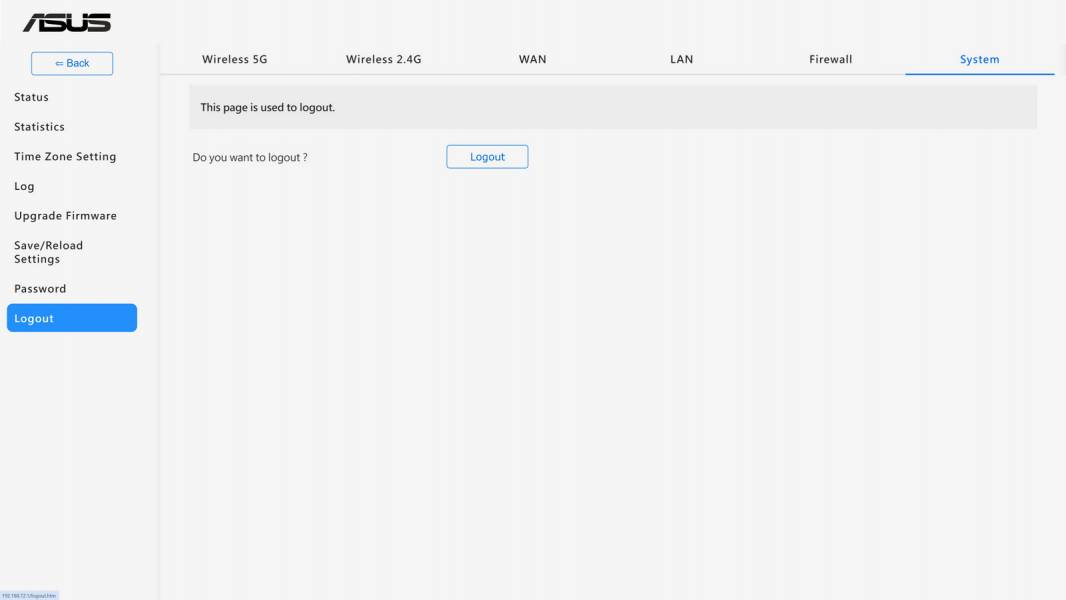Open the Password settings page
This screenshot has height=600, width=1066.
coord(40,289)
